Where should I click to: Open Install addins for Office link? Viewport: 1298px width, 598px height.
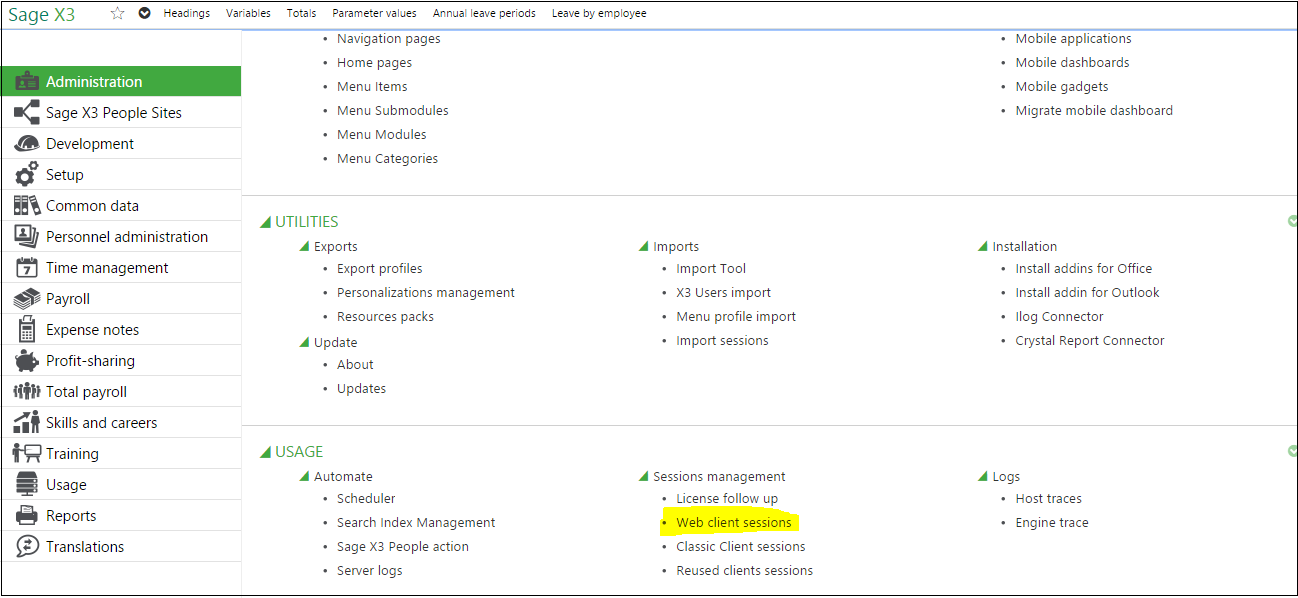(x=1084, y=268)
